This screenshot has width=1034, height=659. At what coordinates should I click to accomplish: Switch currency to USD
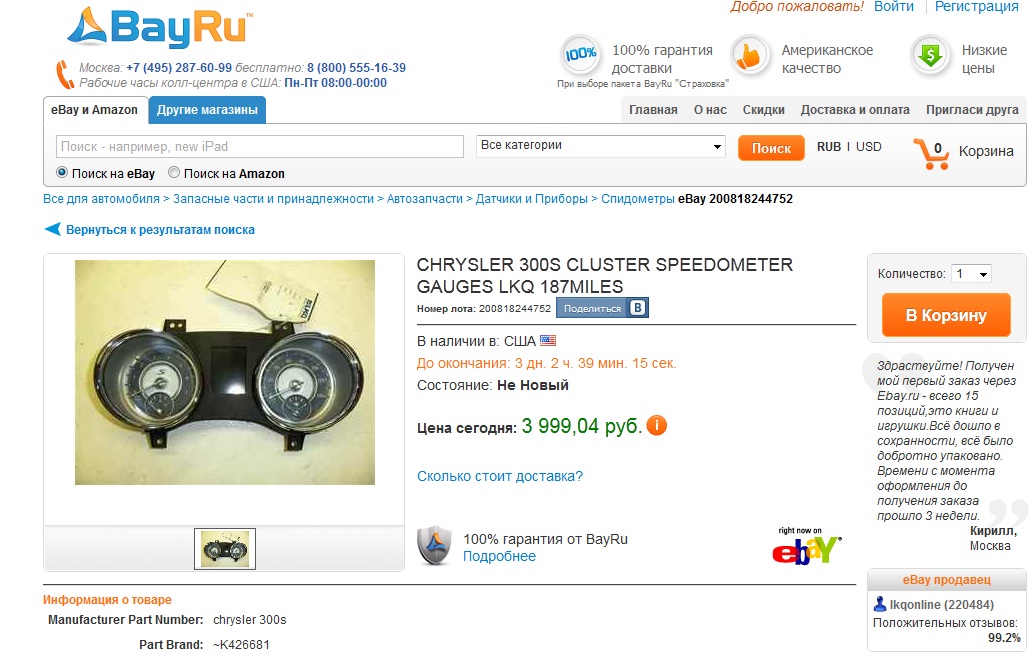[868, 146]
